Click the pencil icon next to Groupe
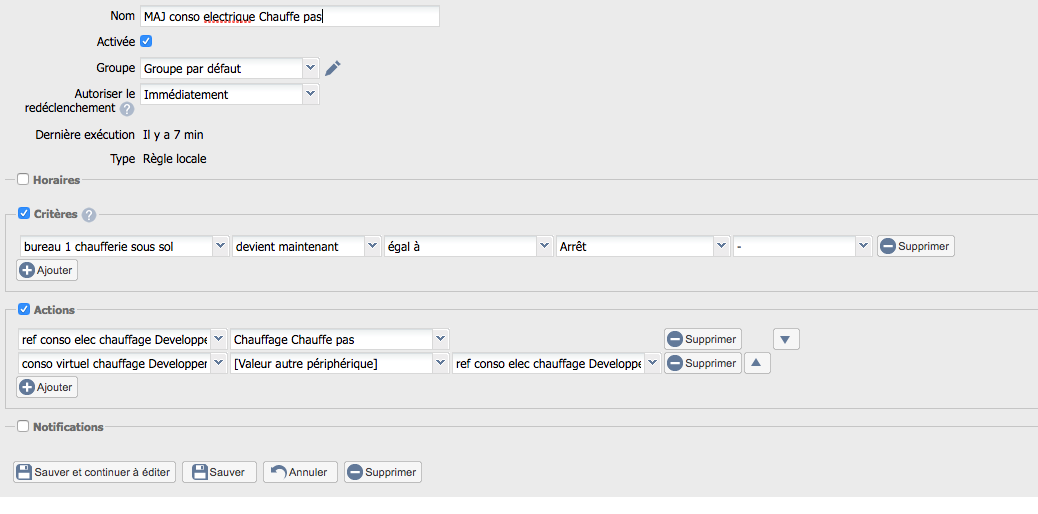Viewport: 1038px width, 514px height. click(332, 68)
